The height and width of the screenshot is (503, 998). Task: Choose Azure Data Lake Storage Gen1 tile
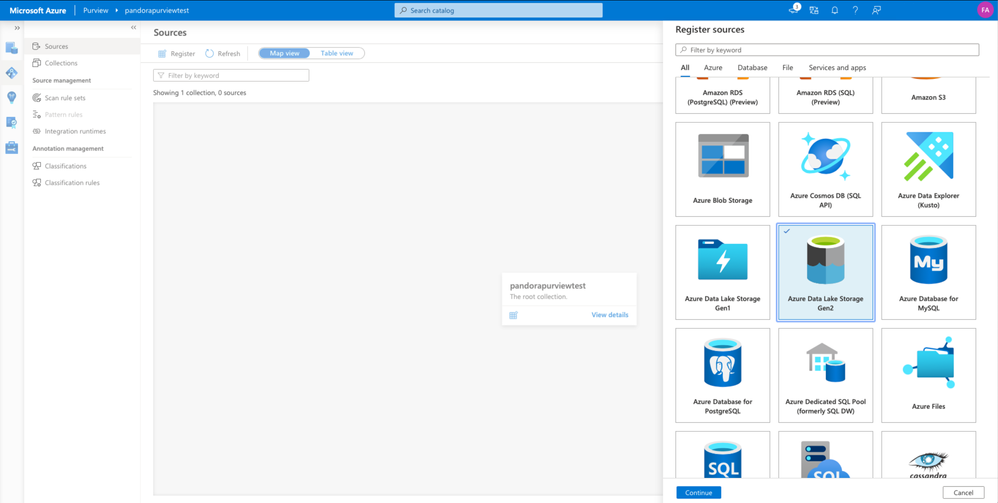pyautogui.click(x=722, y=273)
